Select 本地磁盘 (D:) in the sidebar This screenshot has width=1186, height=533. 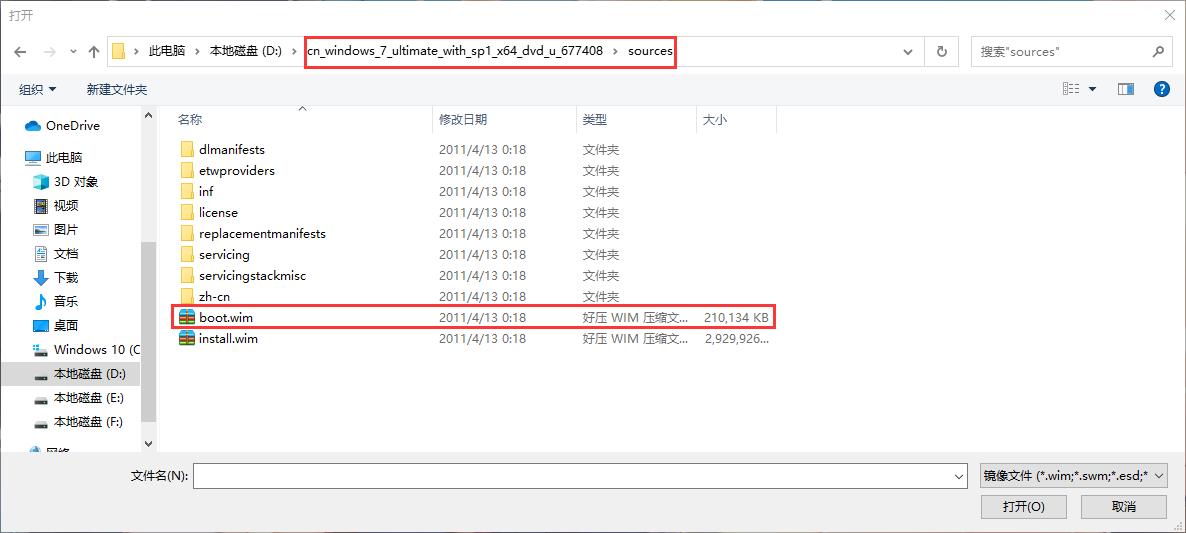click(x=79, y=373)
